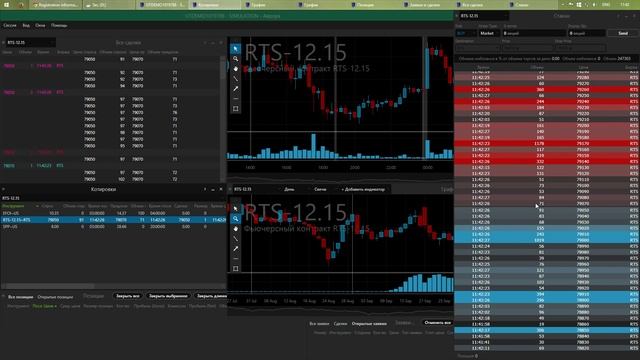Open the BUY side dropdown in order panel
This screenshot has width=640, height=360.
(466, 33)
